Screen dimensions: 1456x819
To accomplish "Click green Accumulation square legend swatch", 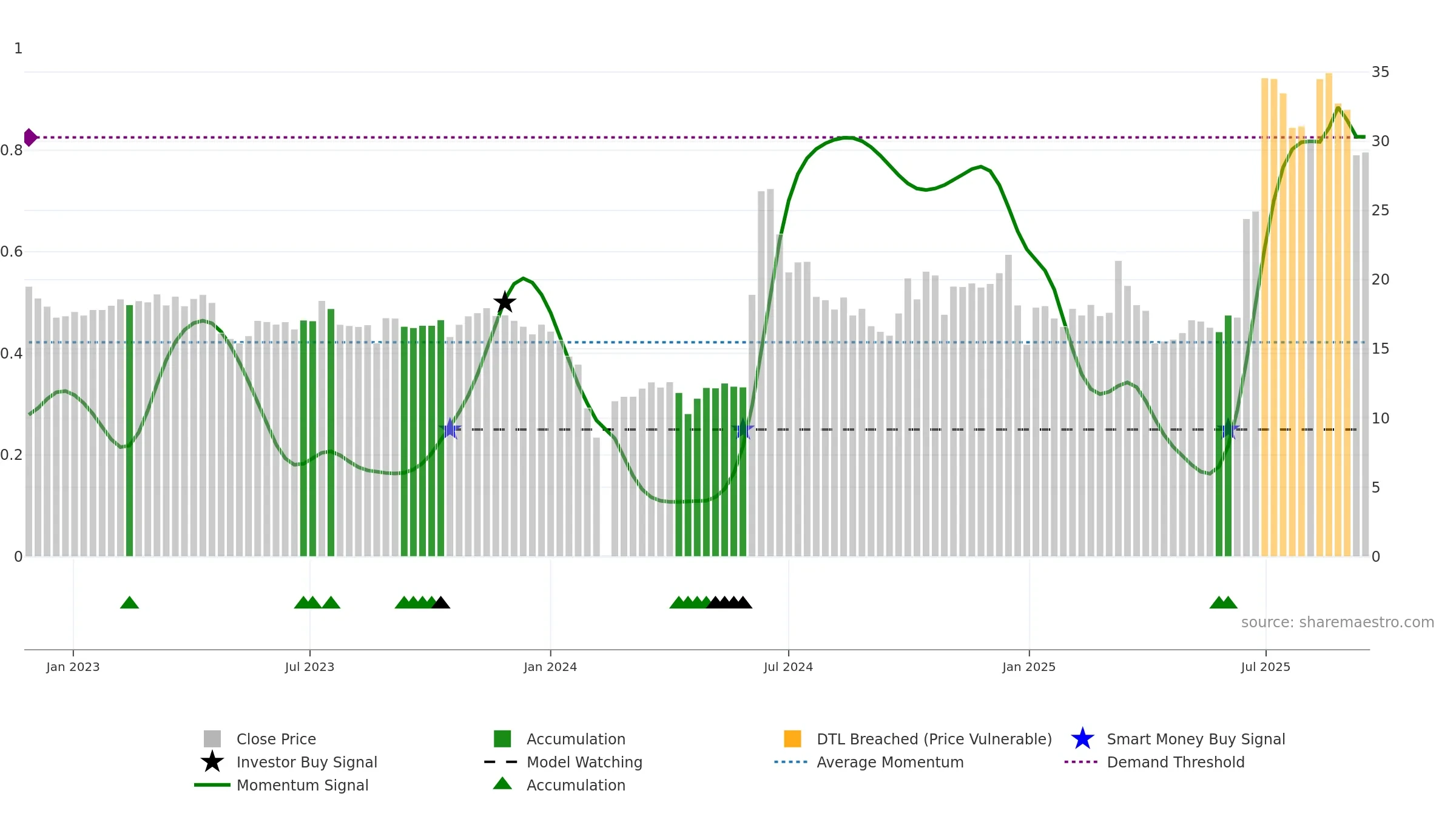I will coord(502,739).
